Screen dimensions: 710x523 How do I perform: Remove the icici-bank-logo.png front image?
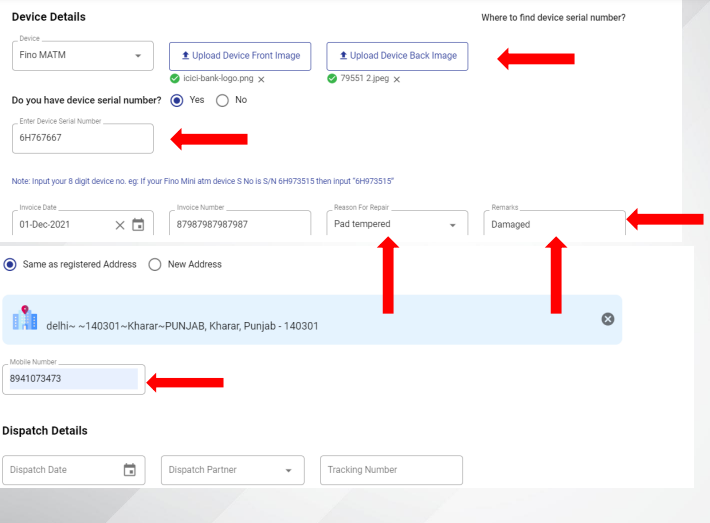click(261, 80)
